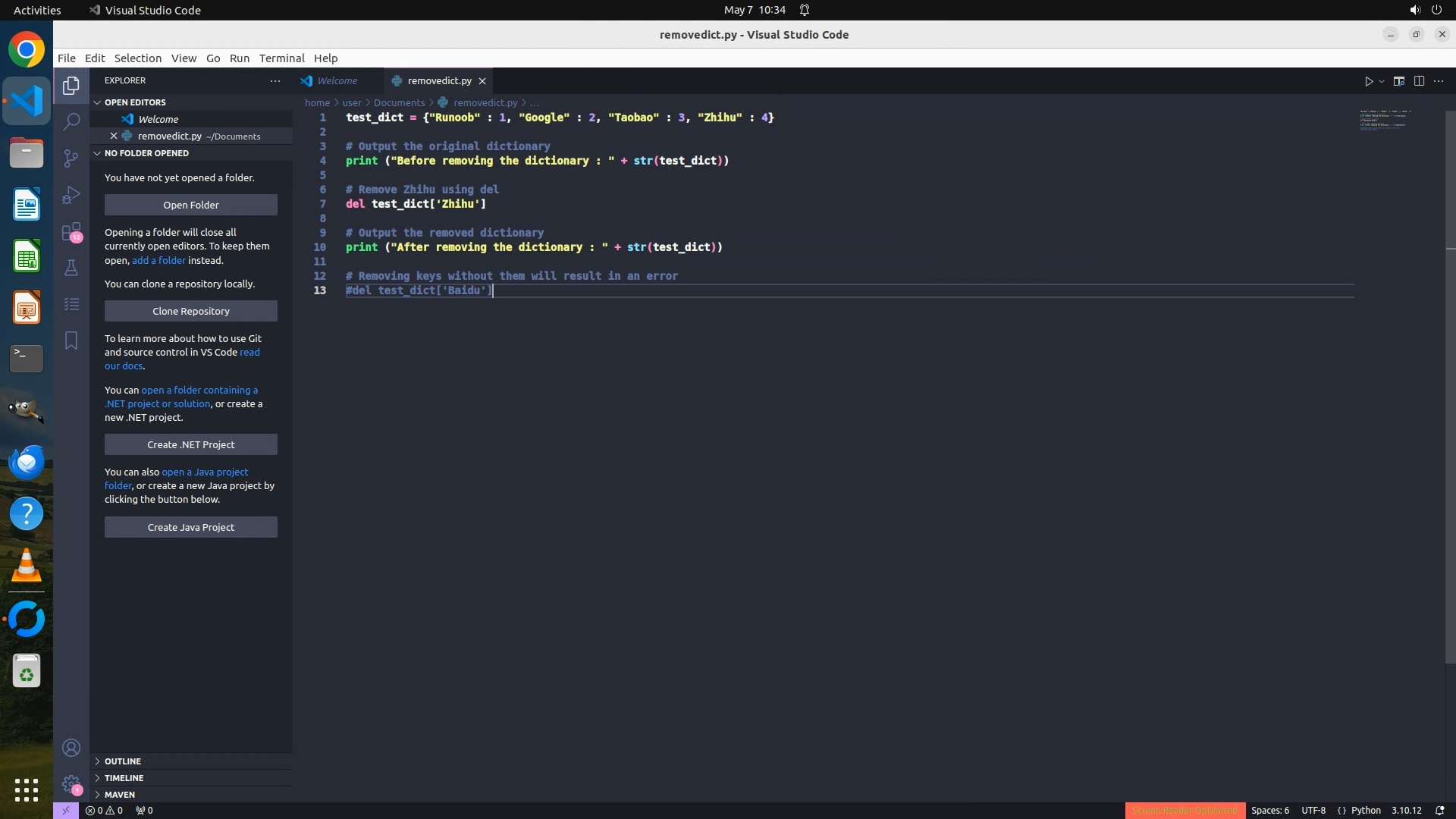
Task: Open the Source Control view
Action: coord(71,158)
